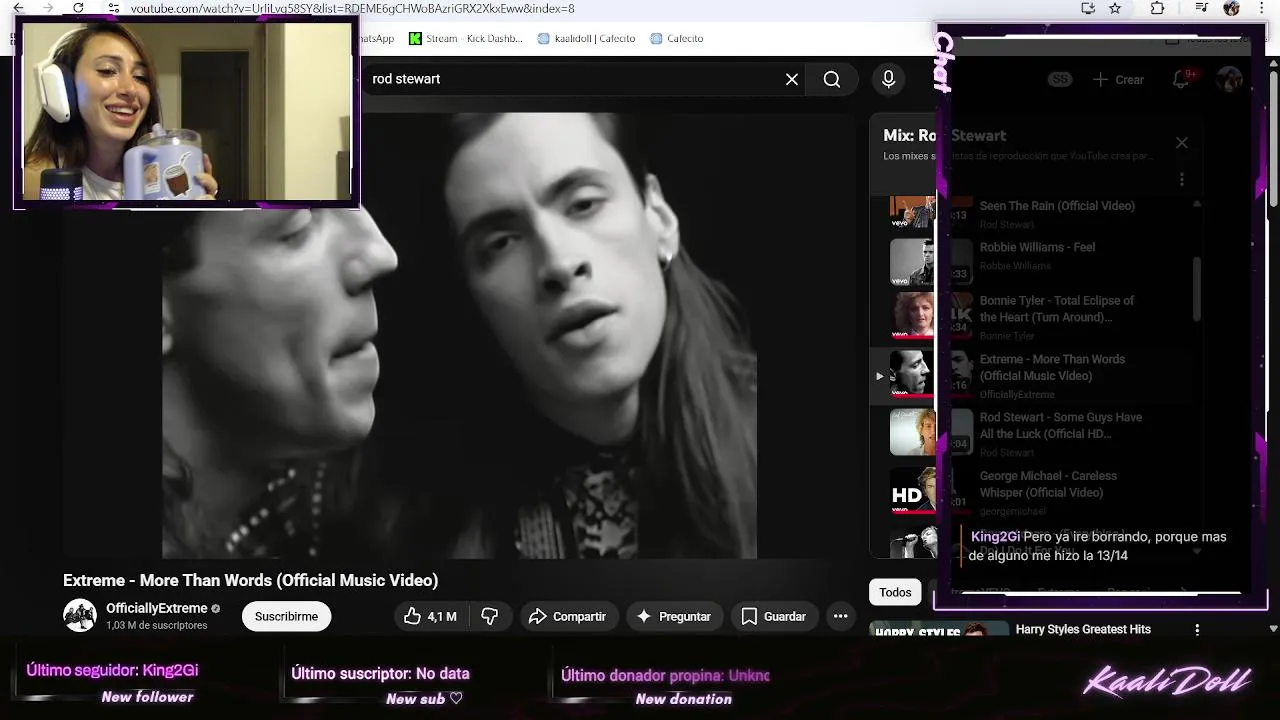1280x720 pixels.
Task: Reload the page with refresh icon
Action: [x=79, y=8]
